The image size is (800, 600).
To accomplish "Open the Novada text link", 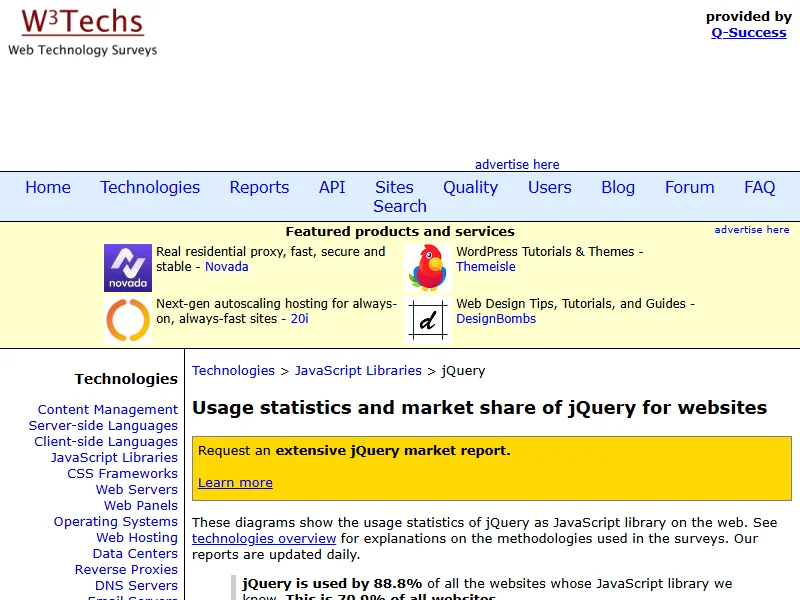I will pos(227,267).
